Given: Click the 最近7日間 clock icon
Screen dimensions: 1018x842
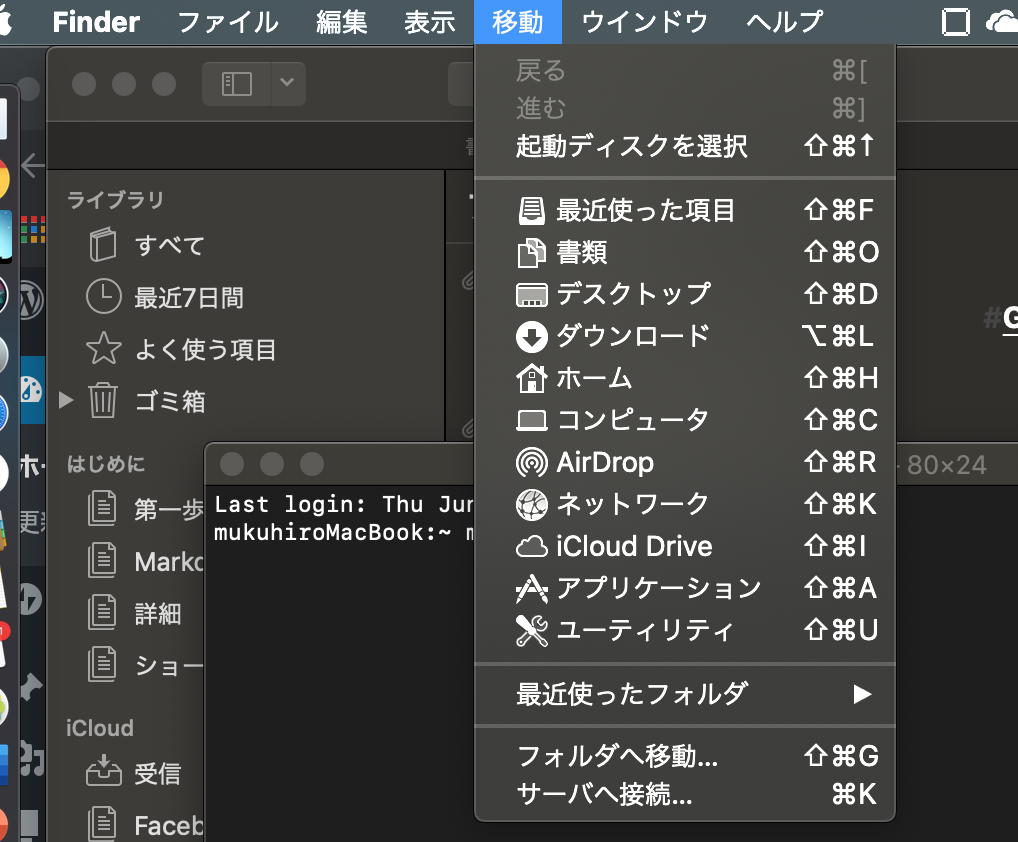Looking at the screenshot, I should (x=103, y=297).
